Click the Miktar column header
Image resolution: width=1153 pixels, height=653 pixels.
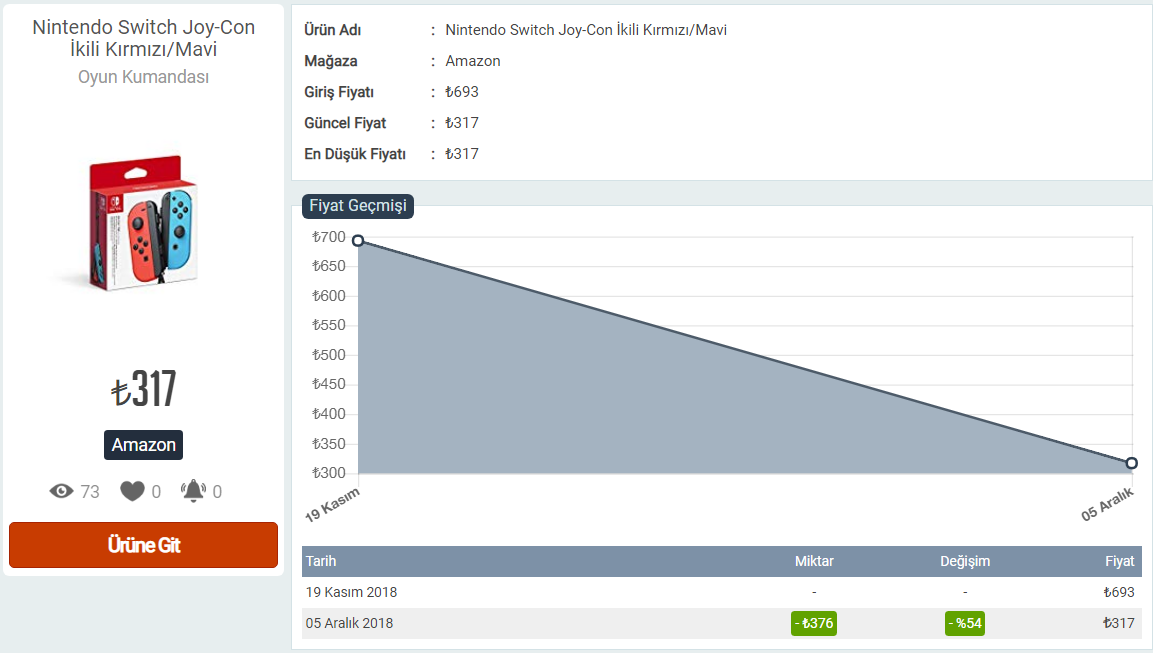[814, 561]
